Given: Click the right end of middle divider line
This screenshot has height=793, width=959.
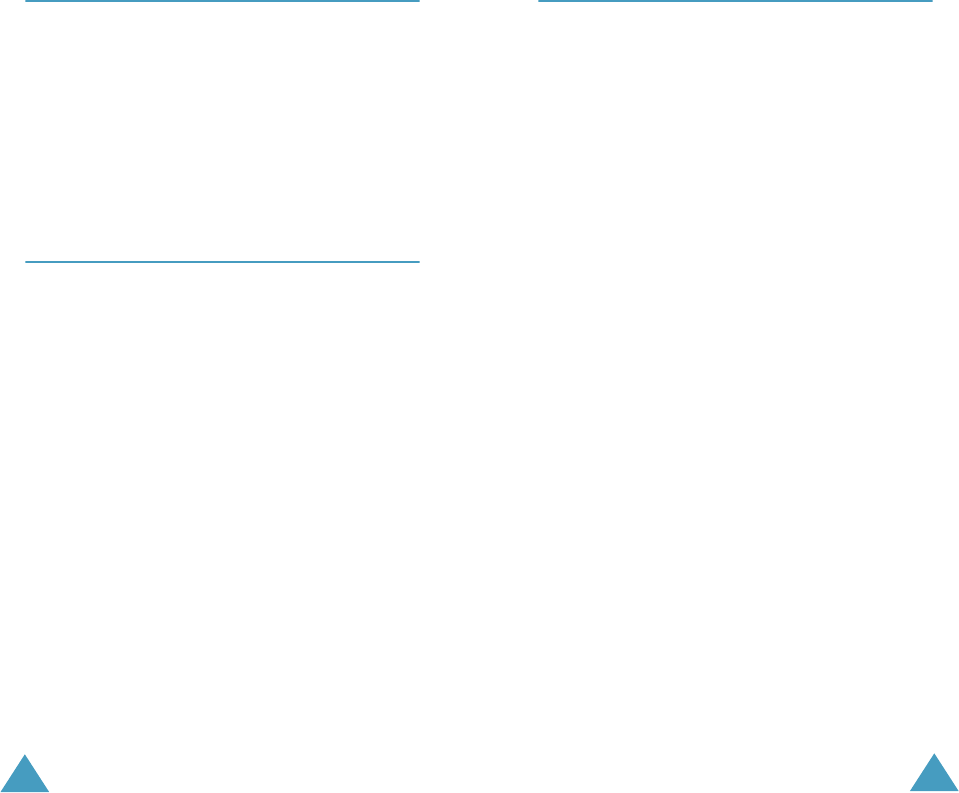Looking at the screenshot, I should pyautogui.click(x=418, y=262).
